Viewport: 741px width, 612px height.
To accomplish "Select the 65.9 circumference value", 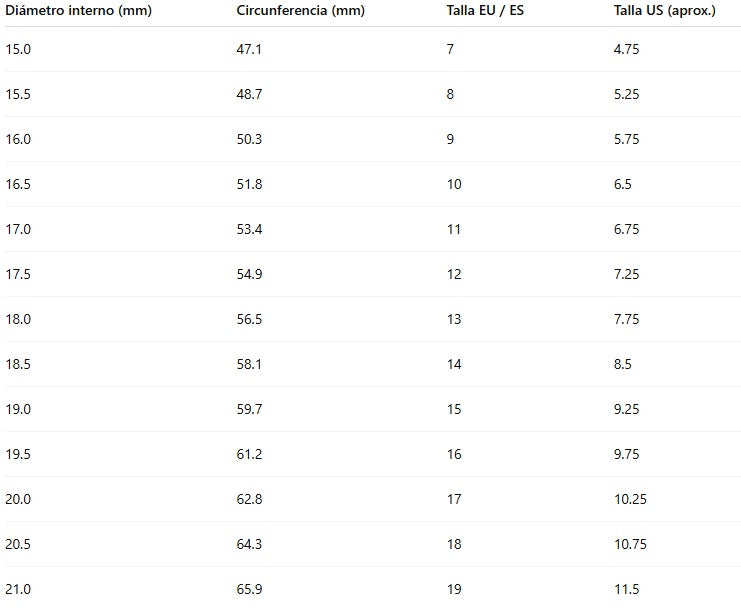I will 249,589.
